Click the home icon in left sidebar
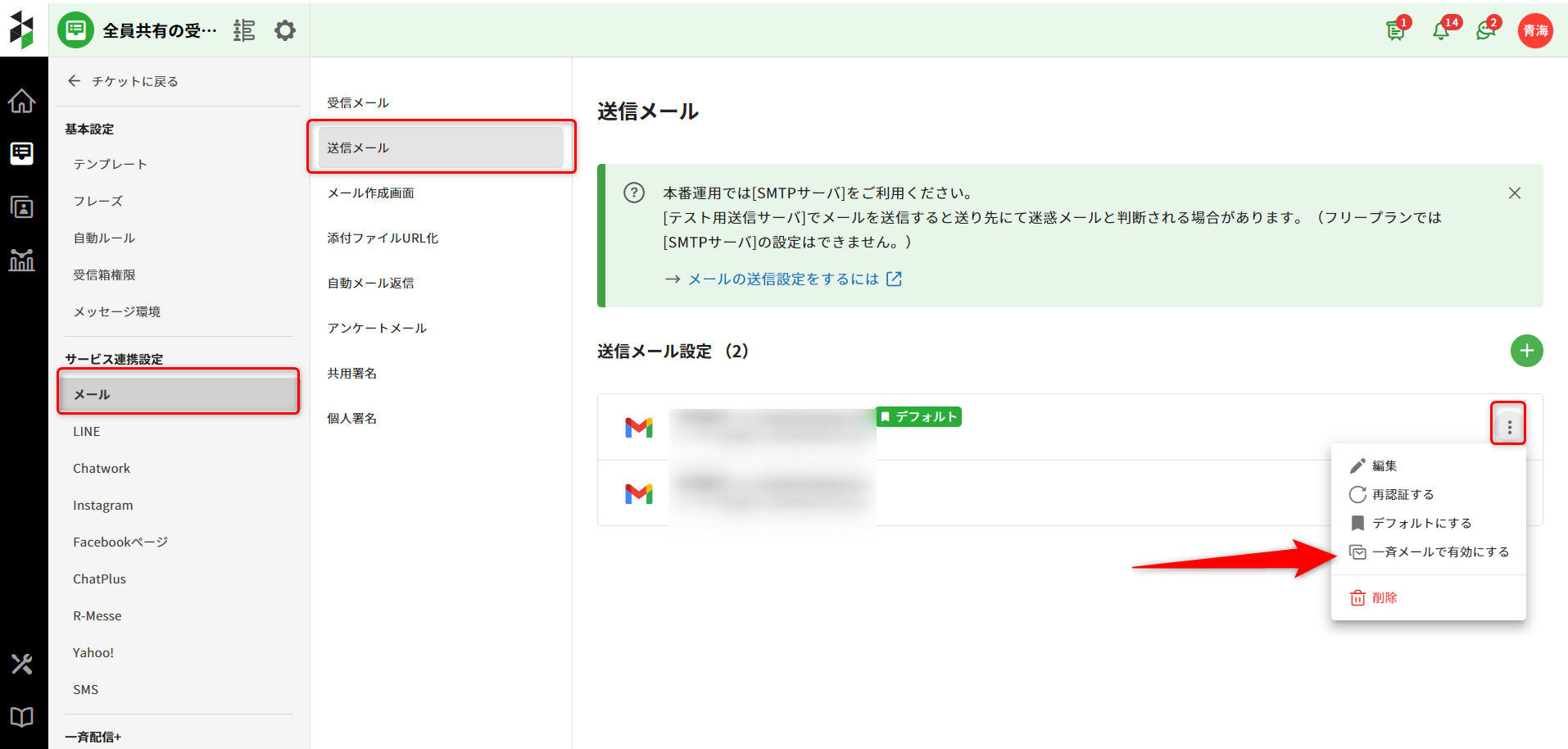The height and width of the screenshot is (749, 1568). (x=22, y=101)
